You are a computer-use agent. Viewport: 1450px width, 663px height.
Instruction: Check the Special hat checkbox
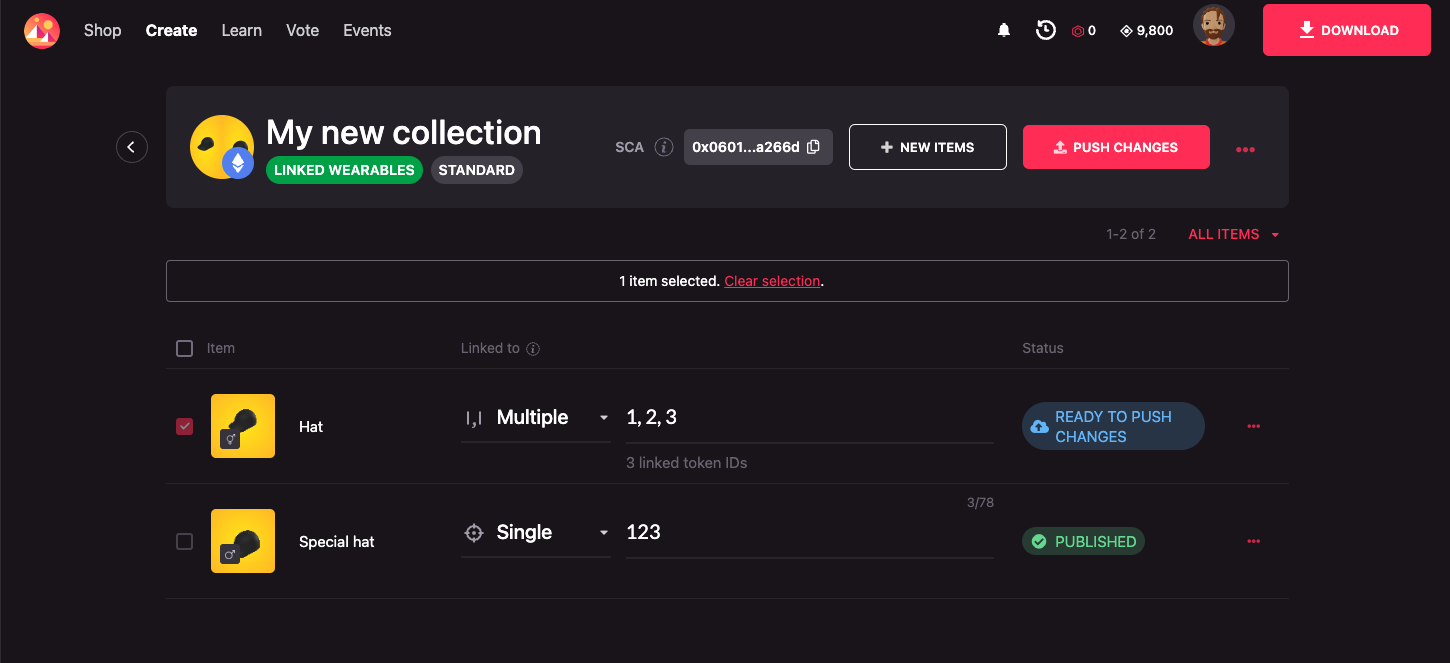(x=184, y=541)
